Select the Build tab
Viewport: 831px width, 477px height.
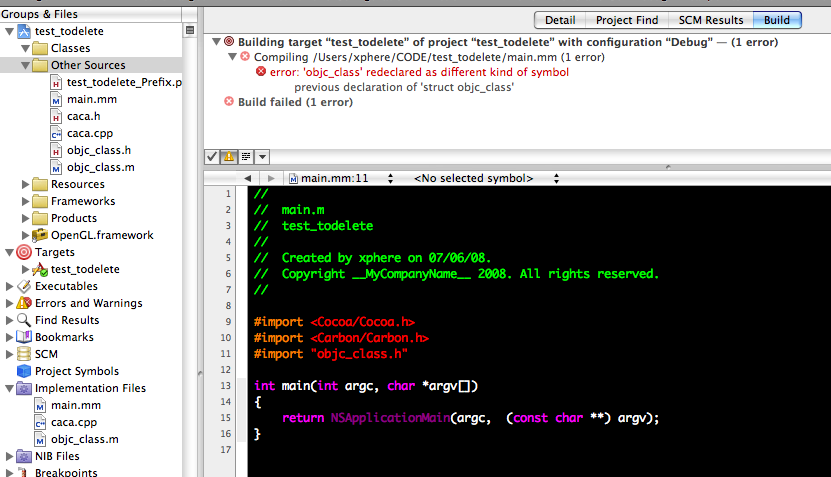(x=777, y=20)
